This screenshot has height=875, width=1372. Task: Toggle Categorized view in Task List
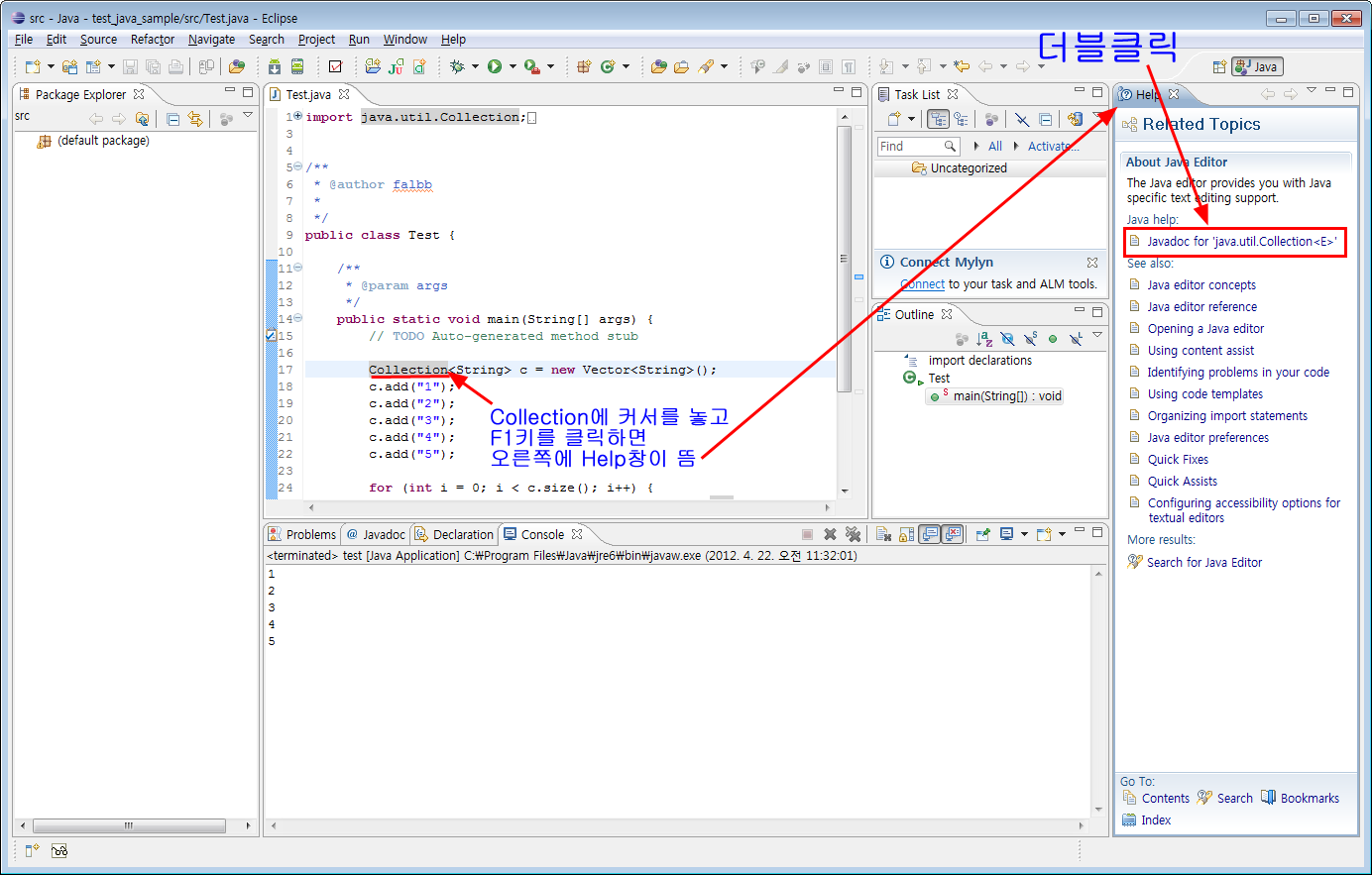pos(938,119)
